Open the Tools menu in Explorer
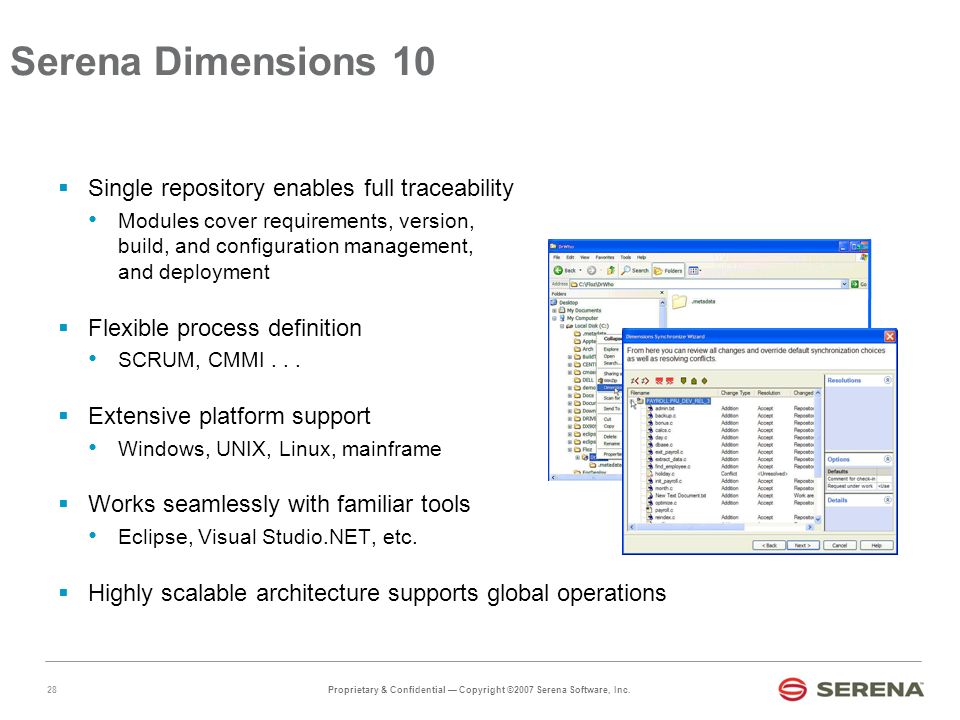Viewport: 960px width, 720px height. (625, 257)
